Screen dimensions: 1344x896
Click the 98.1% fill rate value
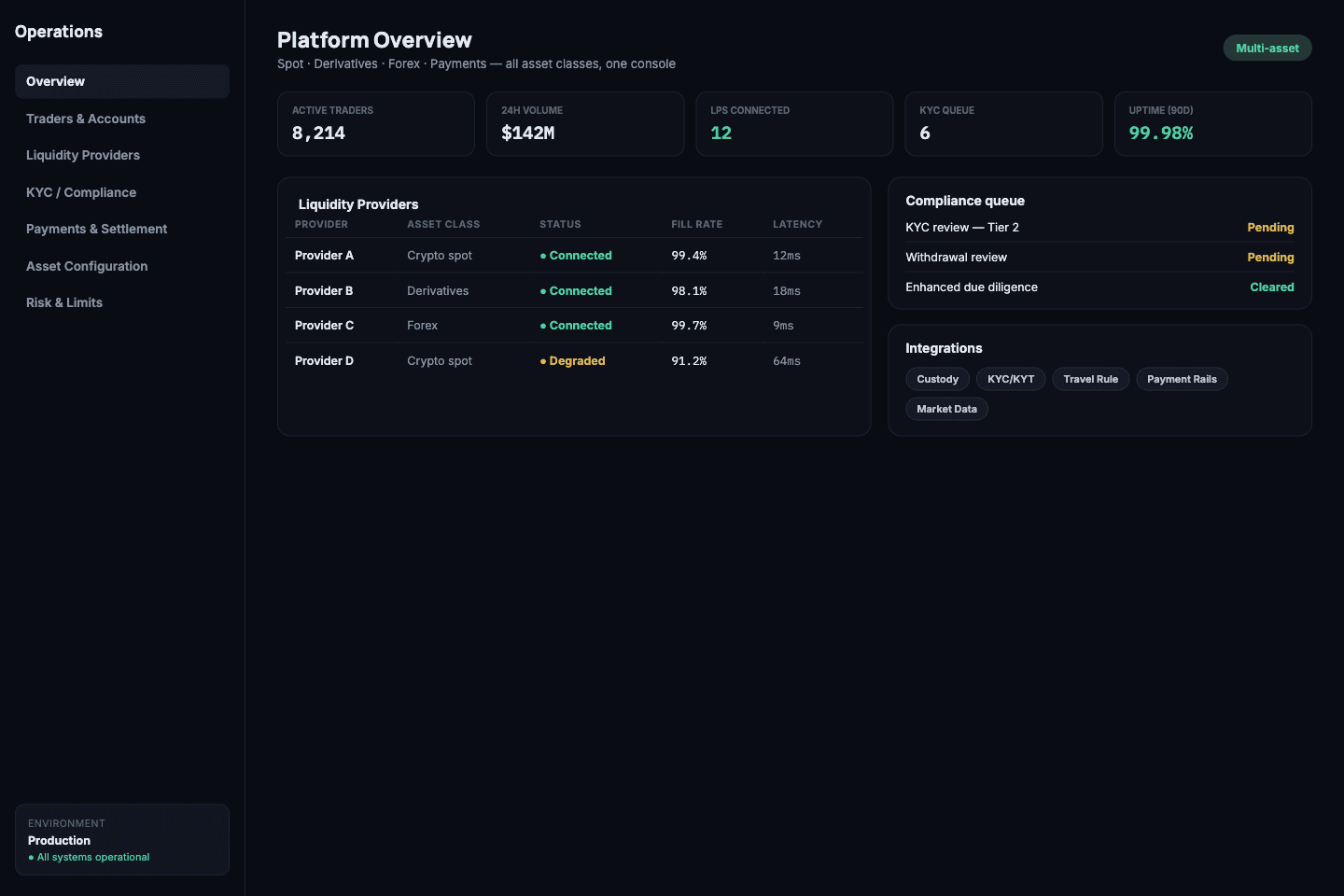[689, 291]
